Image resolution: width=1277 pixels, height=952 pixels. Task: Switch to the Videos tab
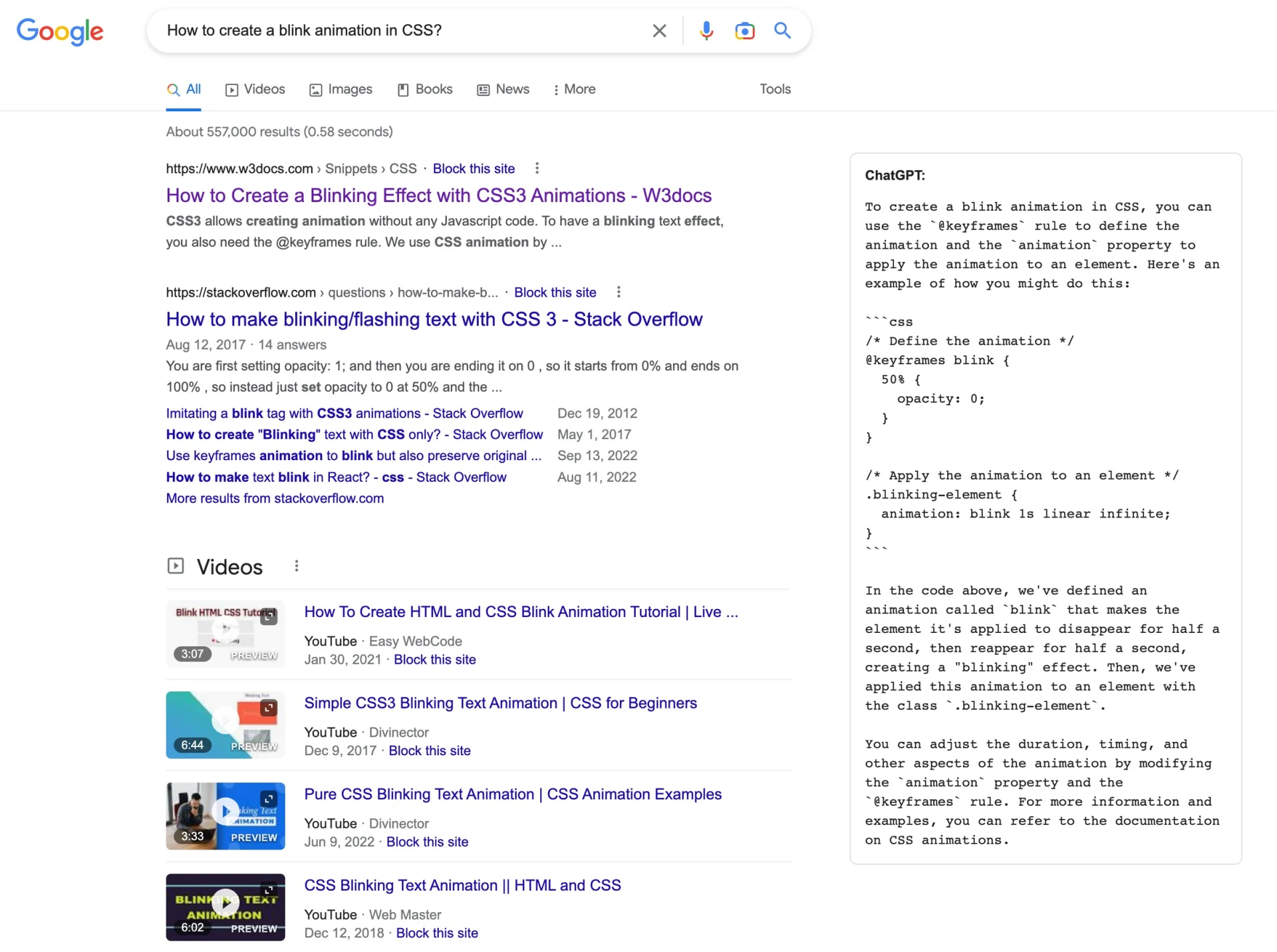coord(255,89)
